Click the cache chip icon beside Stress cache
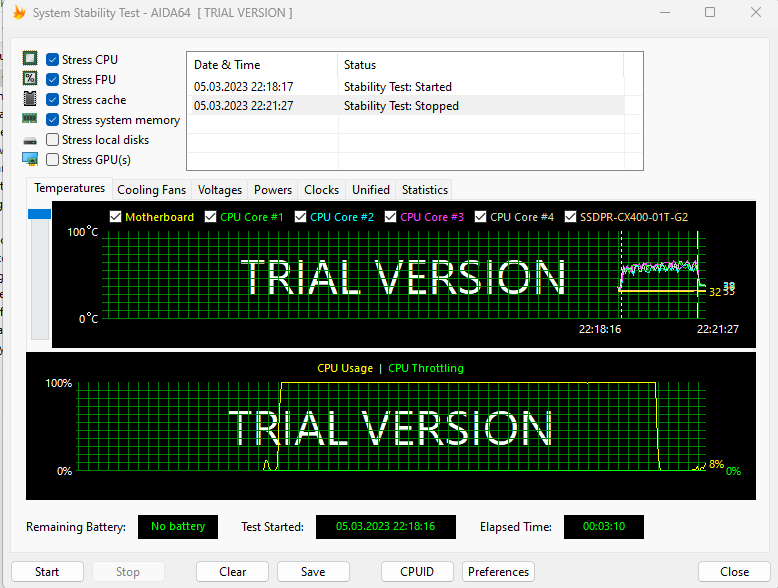 tap(30, 99)
